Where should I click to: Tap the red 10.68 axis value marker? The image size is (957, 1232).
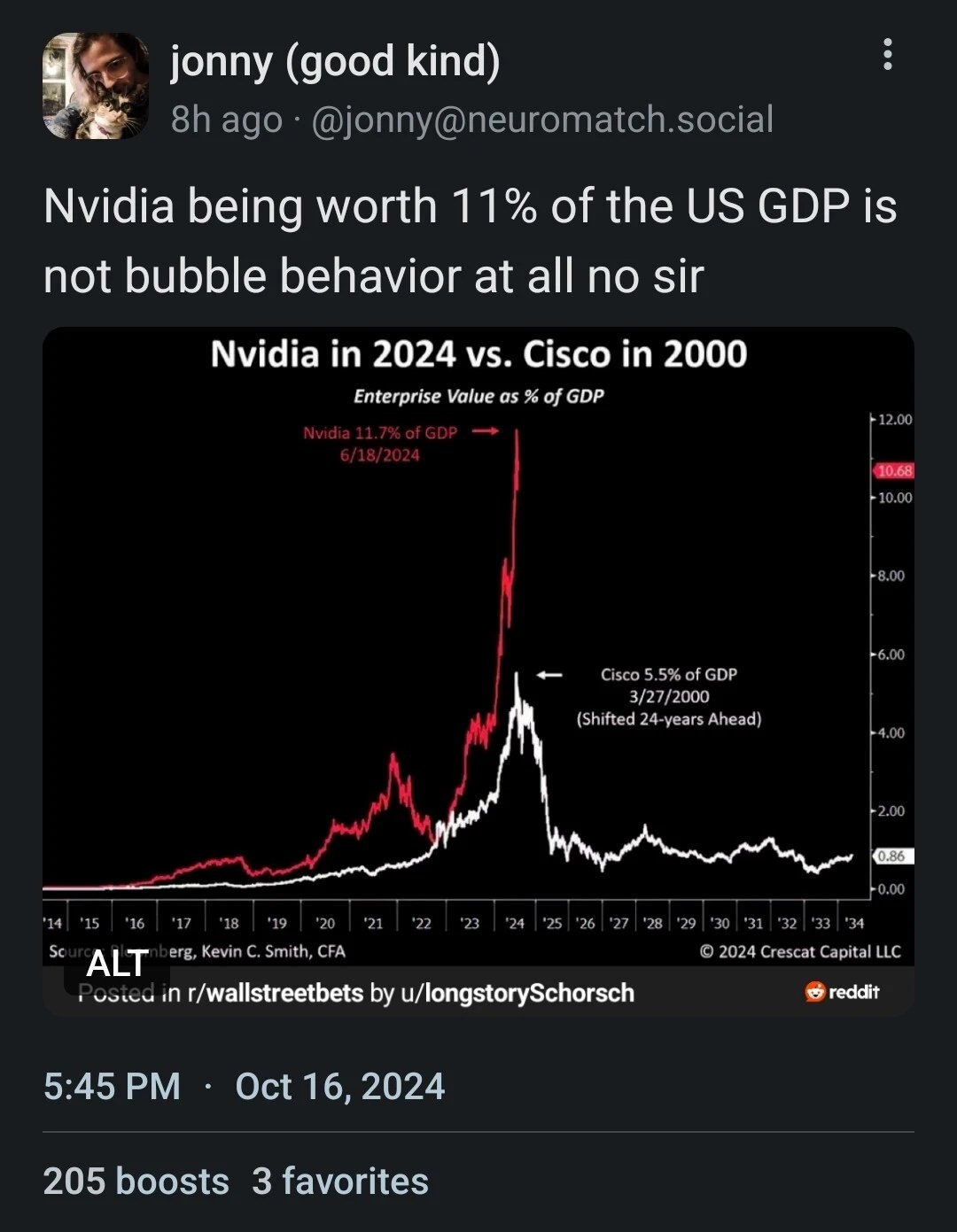pos(895,470)
